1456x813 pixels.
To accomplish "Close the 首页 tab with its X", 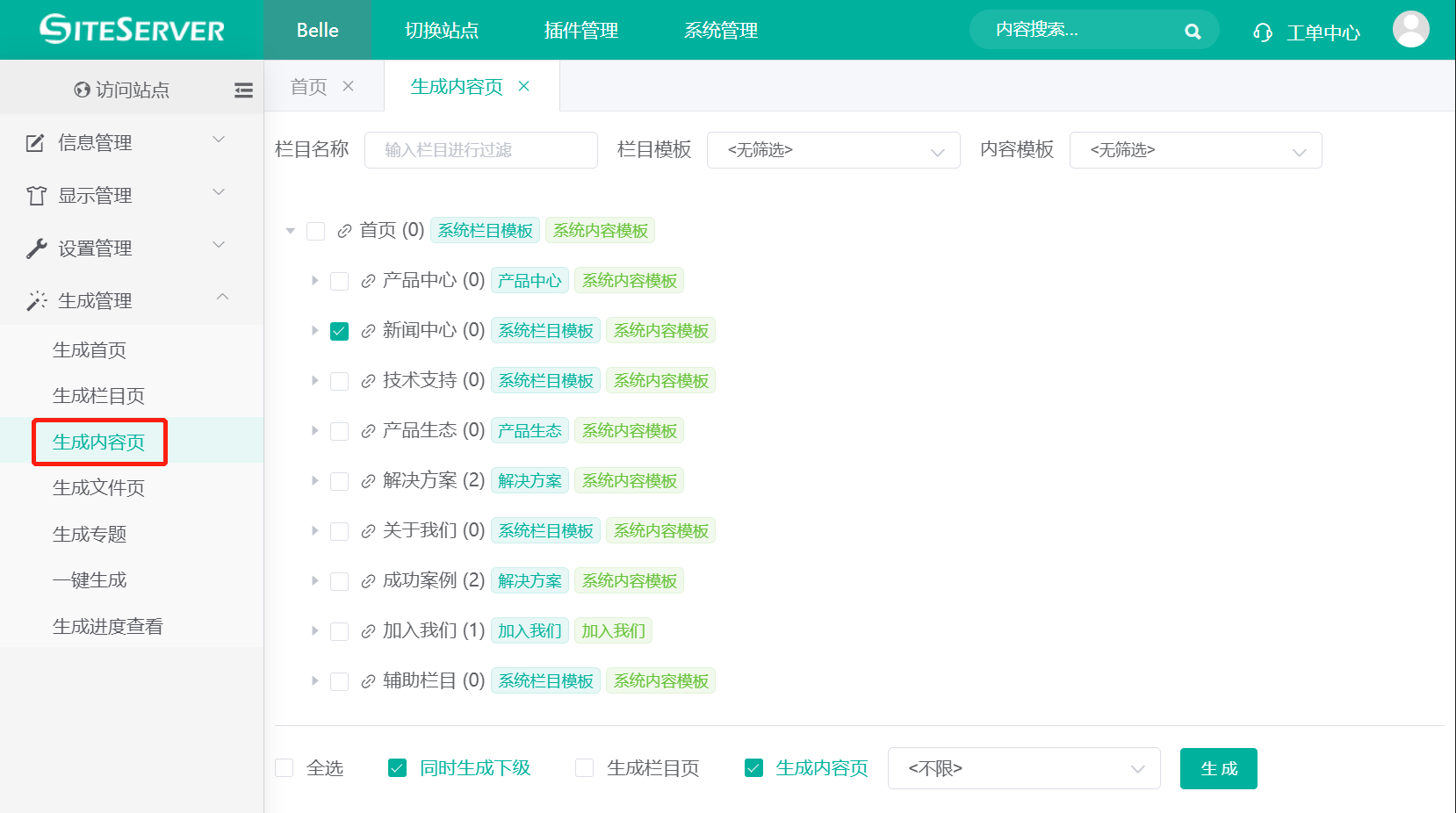I will pyautogui.click(x=349, y=86).
